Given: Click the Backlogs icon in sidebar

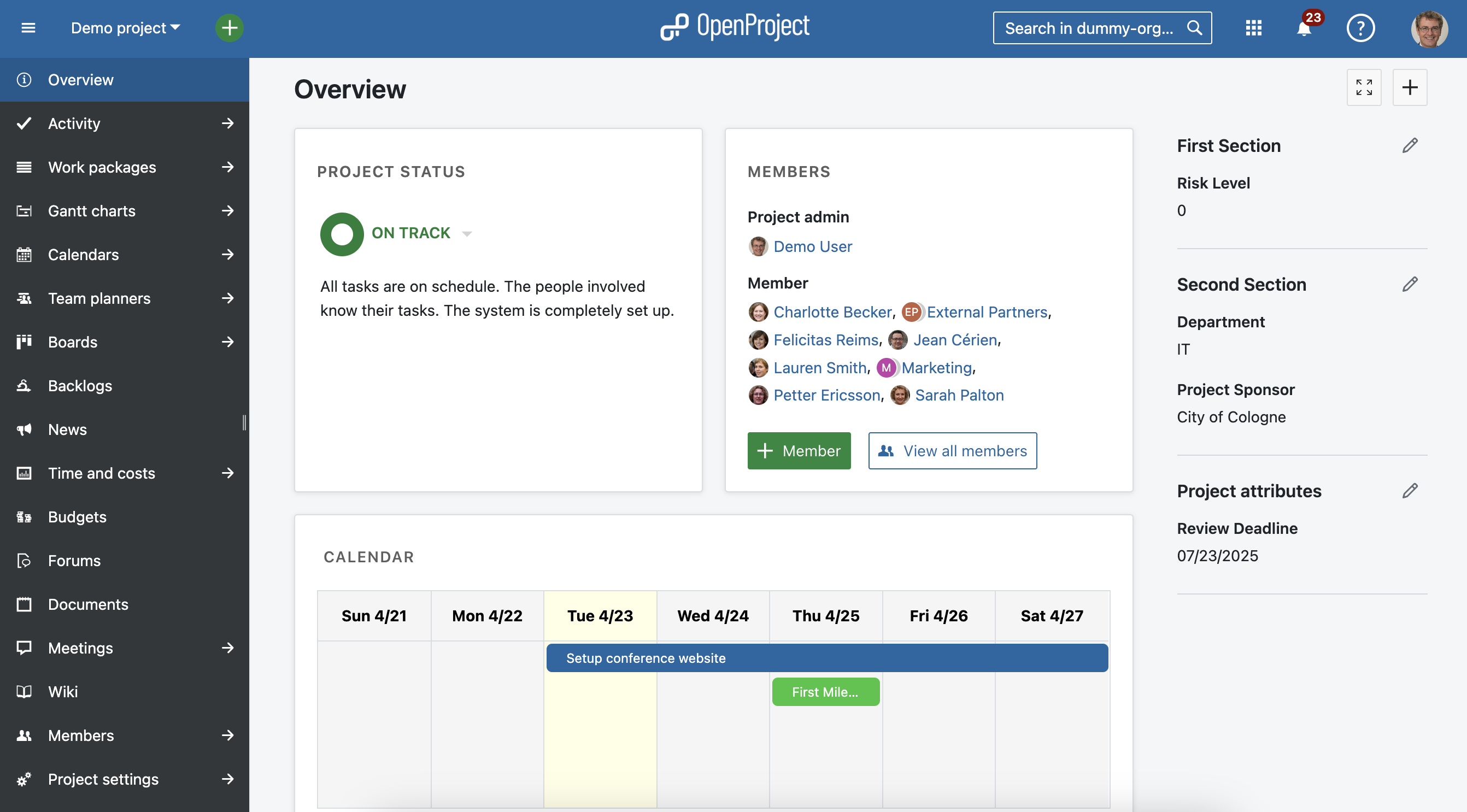Looking at the screenshot, I should pyautogui.click(x=24, y=385).
